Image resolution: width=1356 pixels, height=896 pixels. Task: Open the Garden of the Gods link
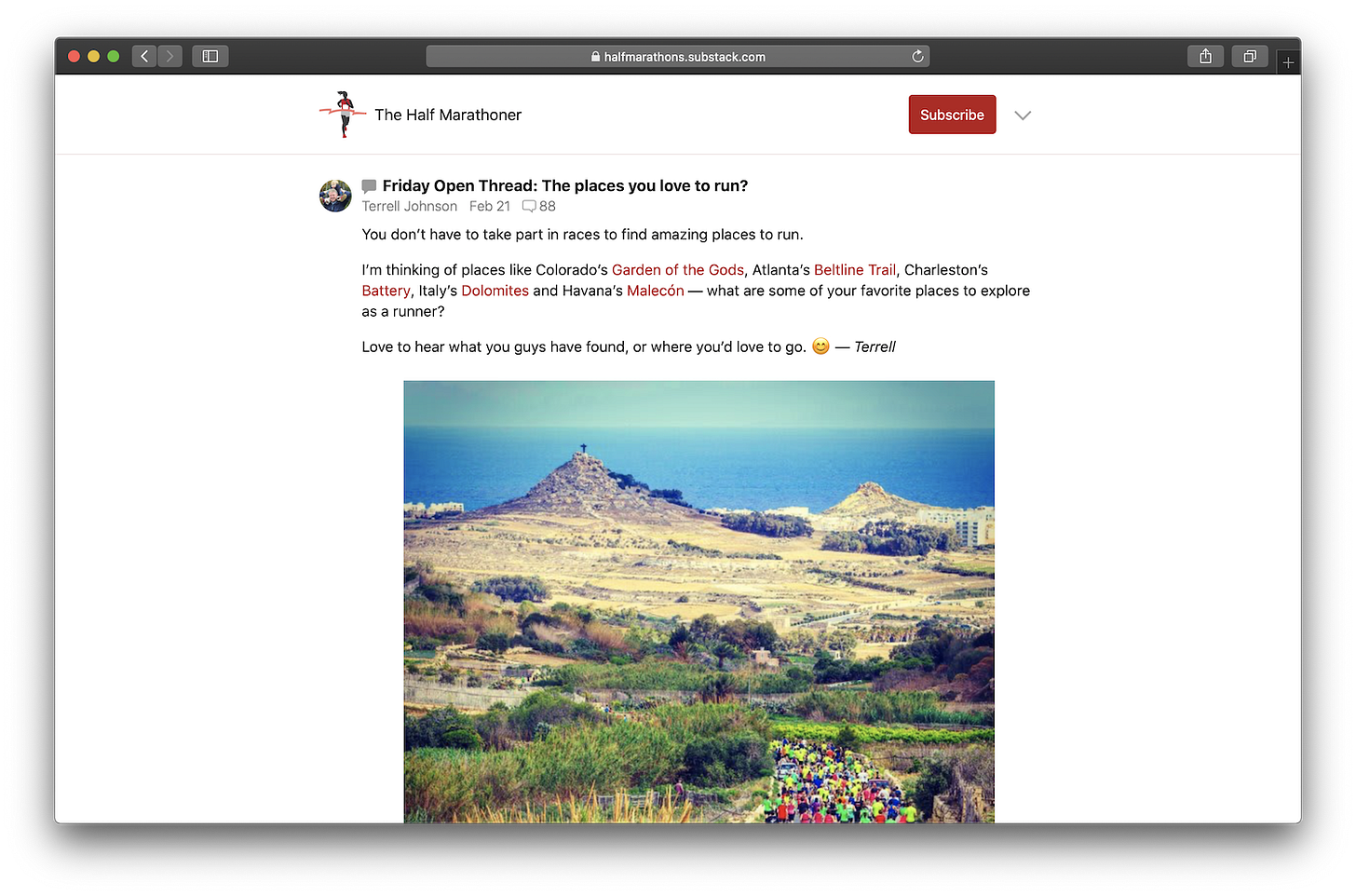coord(678,270)
